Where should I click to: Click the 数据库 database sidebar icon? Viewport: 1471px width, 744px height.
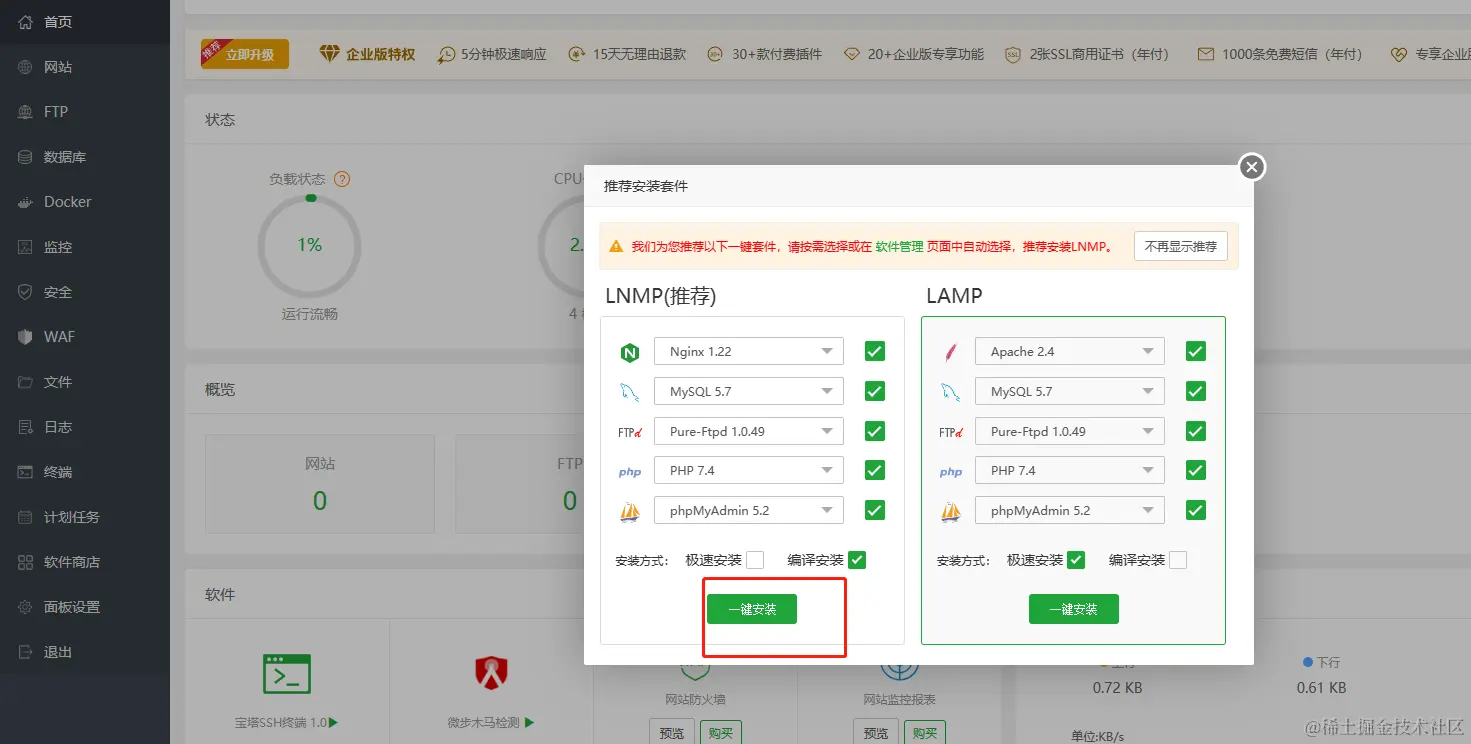[x=26, y=157]
